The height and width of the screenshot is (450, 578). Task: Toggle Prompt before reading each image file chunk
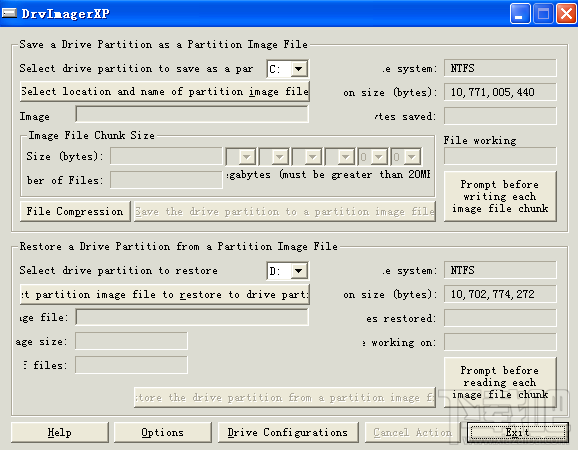pos(500,383)
